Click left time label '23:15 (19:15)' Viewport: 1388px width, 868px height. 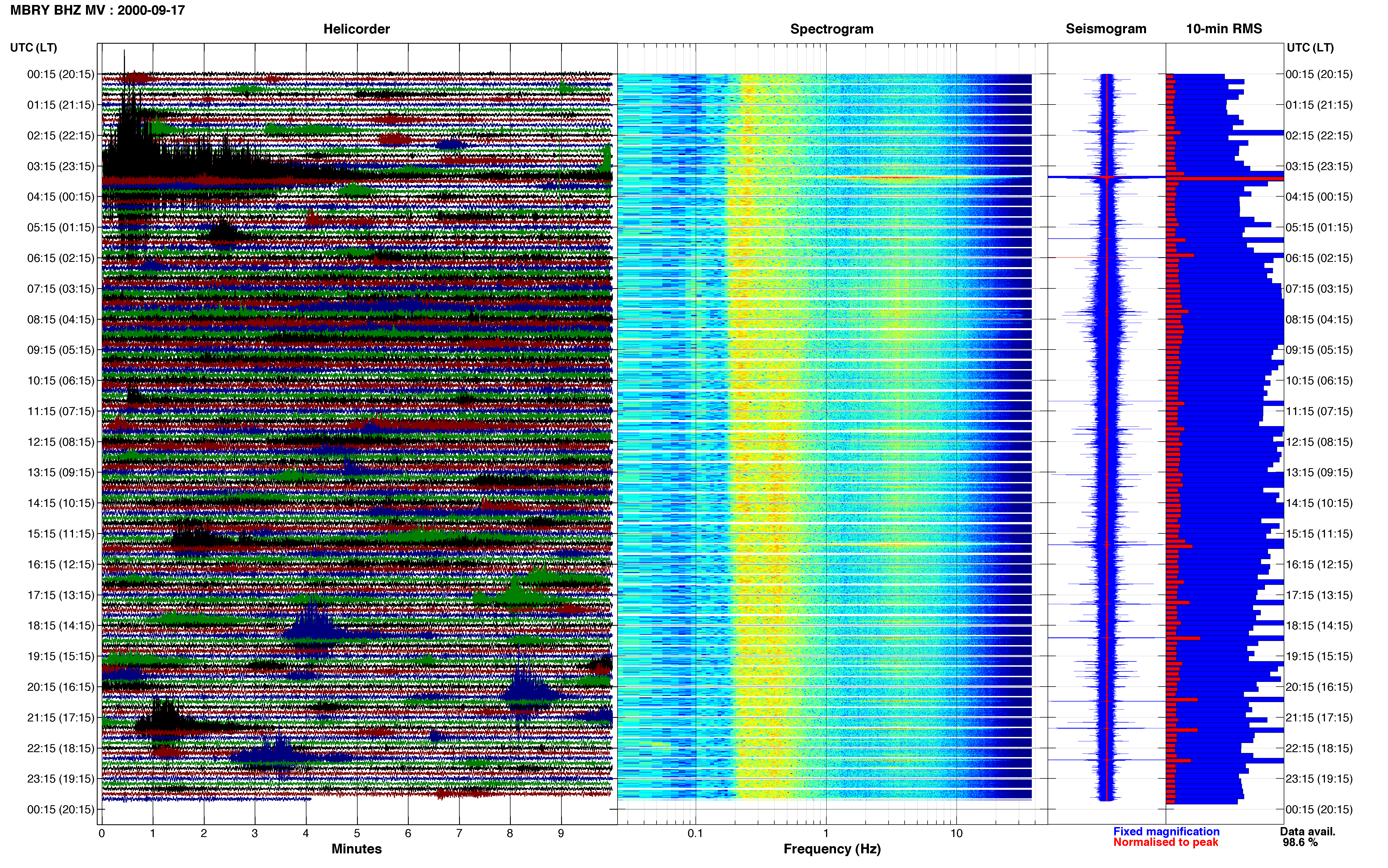click(61, 778)
